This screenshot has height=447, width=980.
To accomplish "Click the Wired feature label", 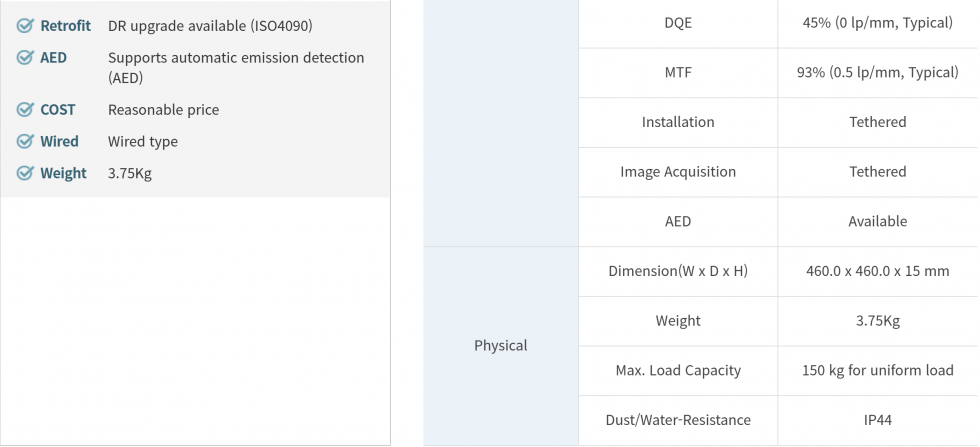I will [59, 142].
